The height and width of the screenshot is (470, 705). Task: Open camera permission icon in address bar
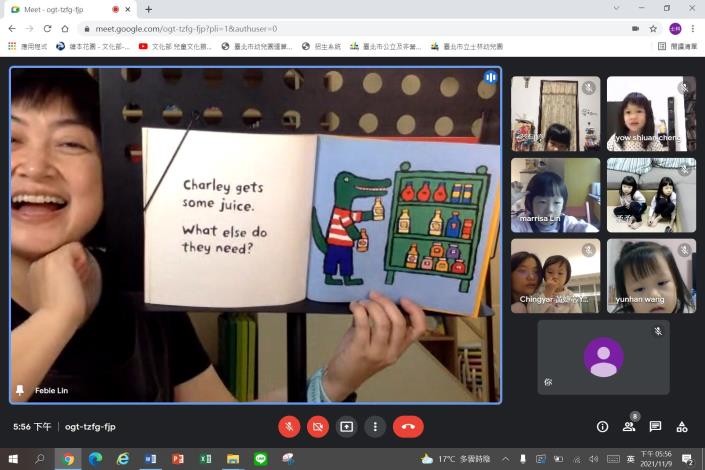point(635,29)
